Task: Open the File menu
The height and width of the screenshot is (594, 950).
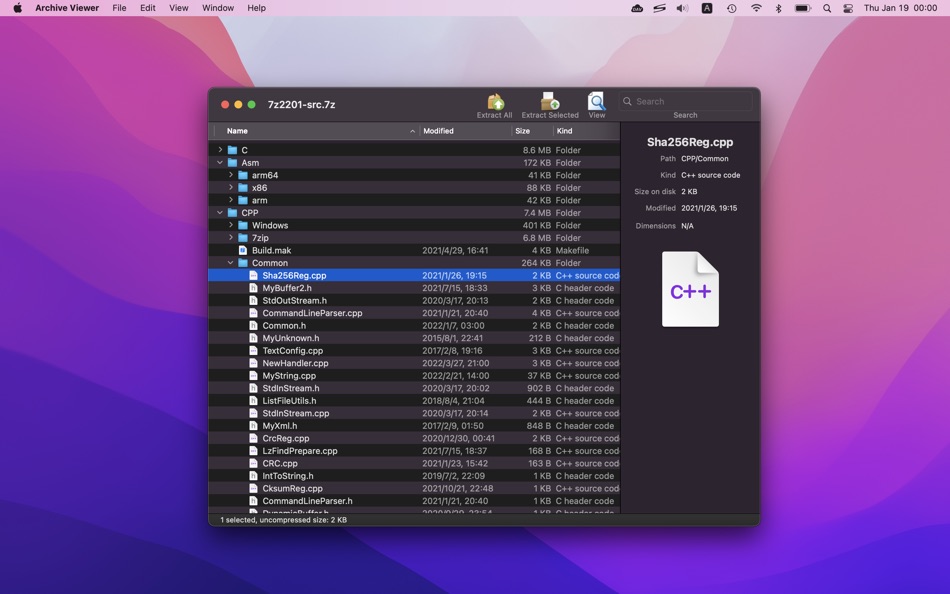Action: pos(119,8)
